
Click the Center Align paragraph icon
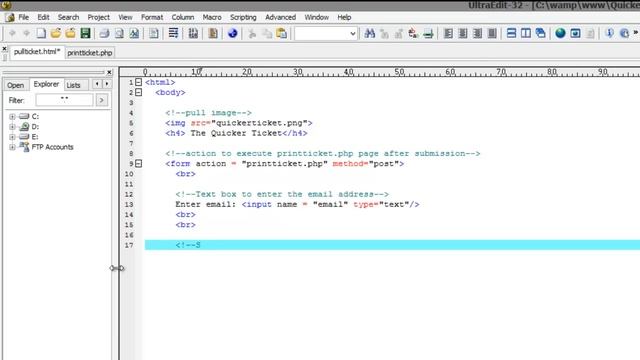pos(463,33)
